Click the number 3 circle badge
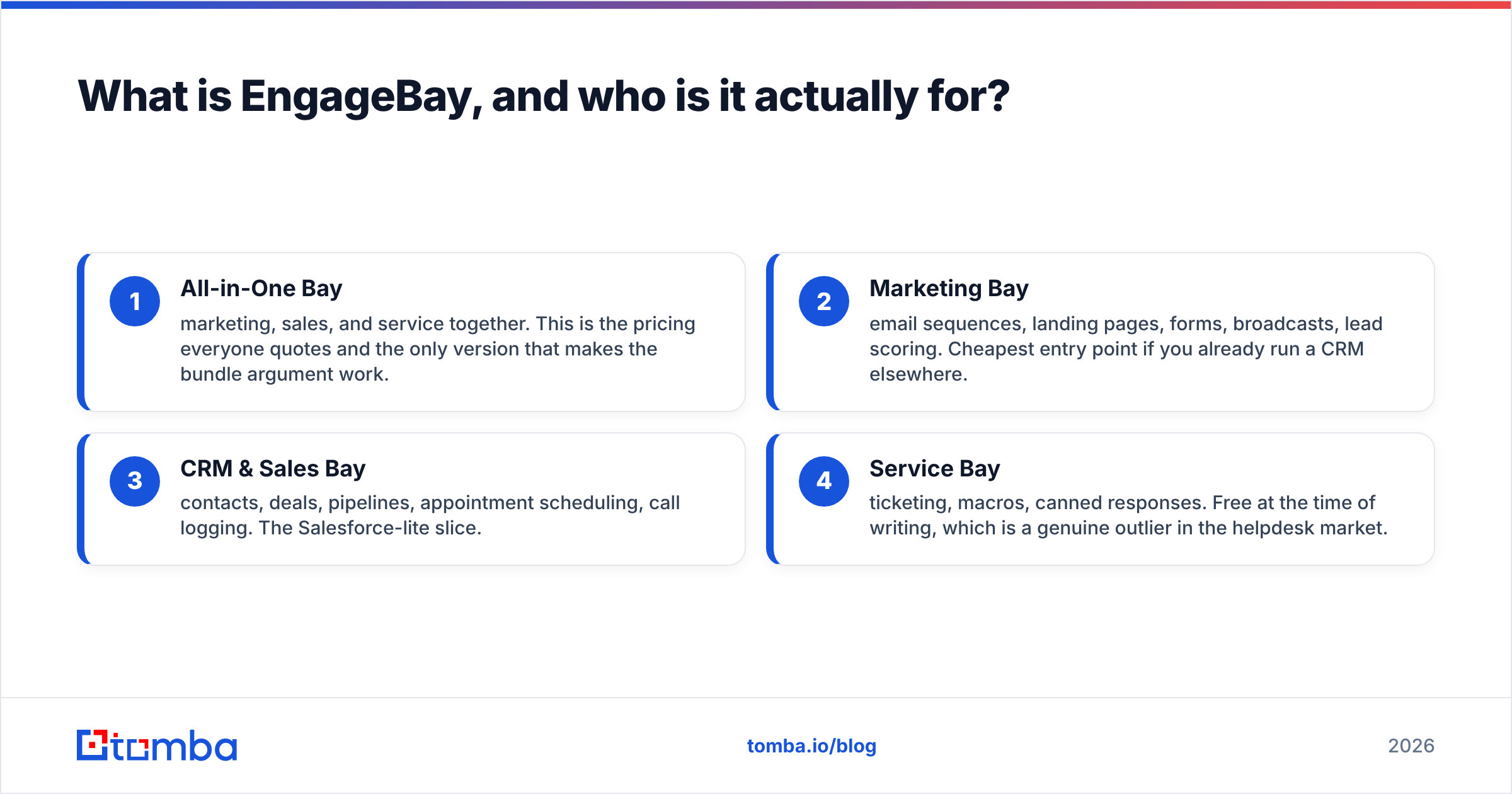1512x794 pixels. (135, 481)
